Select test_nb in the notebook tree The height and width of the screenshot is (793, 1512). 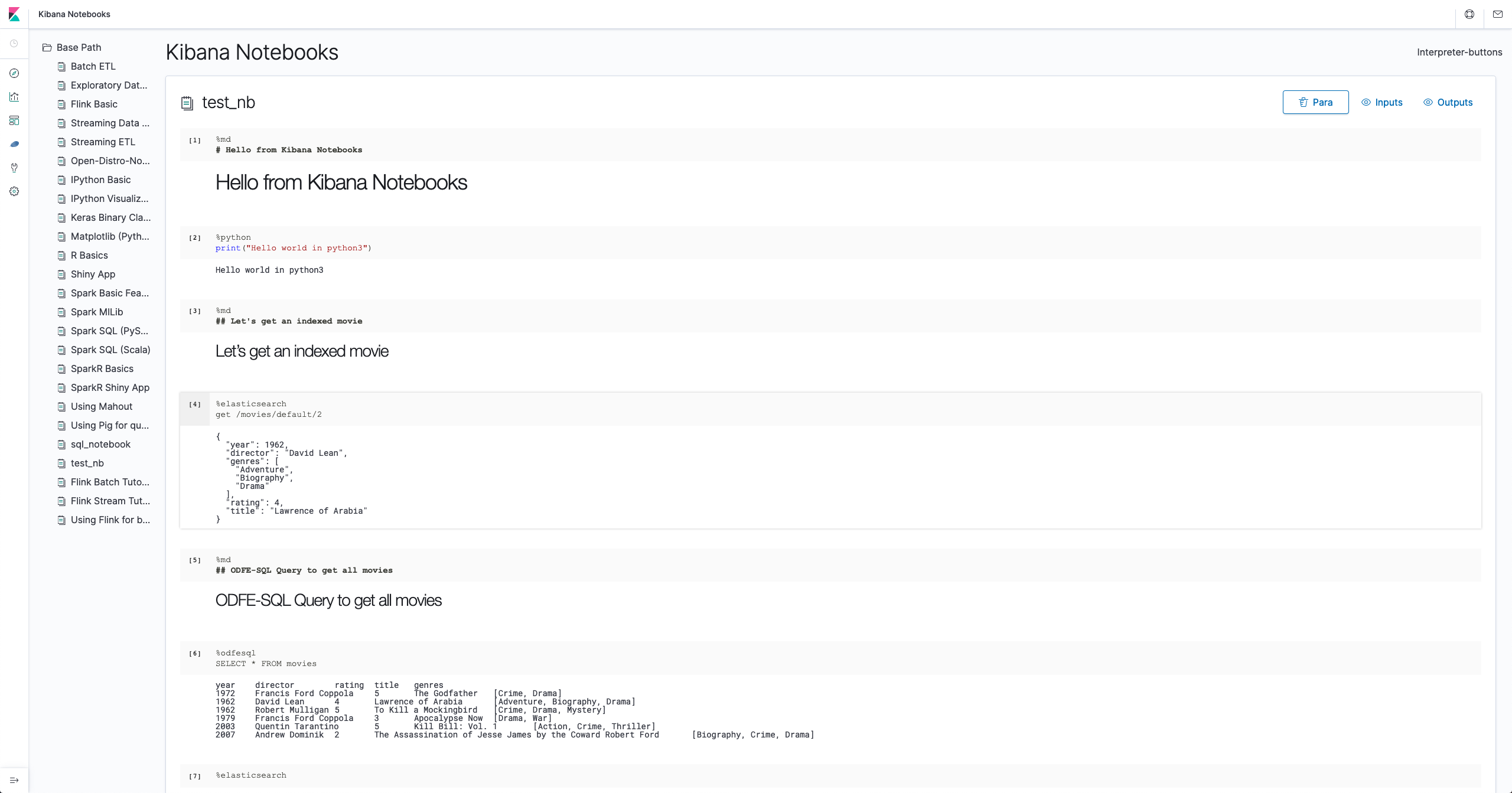point(87,463)
